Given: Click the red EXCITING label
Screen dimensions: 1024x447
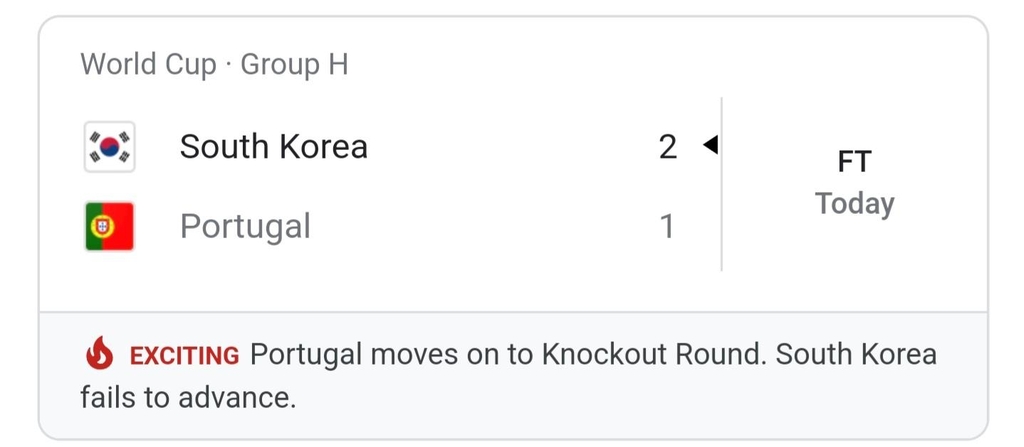Looking at the screenshot, I should coord(184,356).
